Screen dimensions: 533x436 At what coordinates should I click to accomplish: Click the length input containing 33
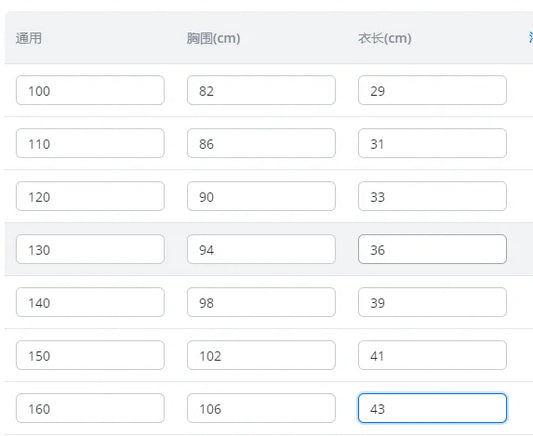tap(432, 196)
